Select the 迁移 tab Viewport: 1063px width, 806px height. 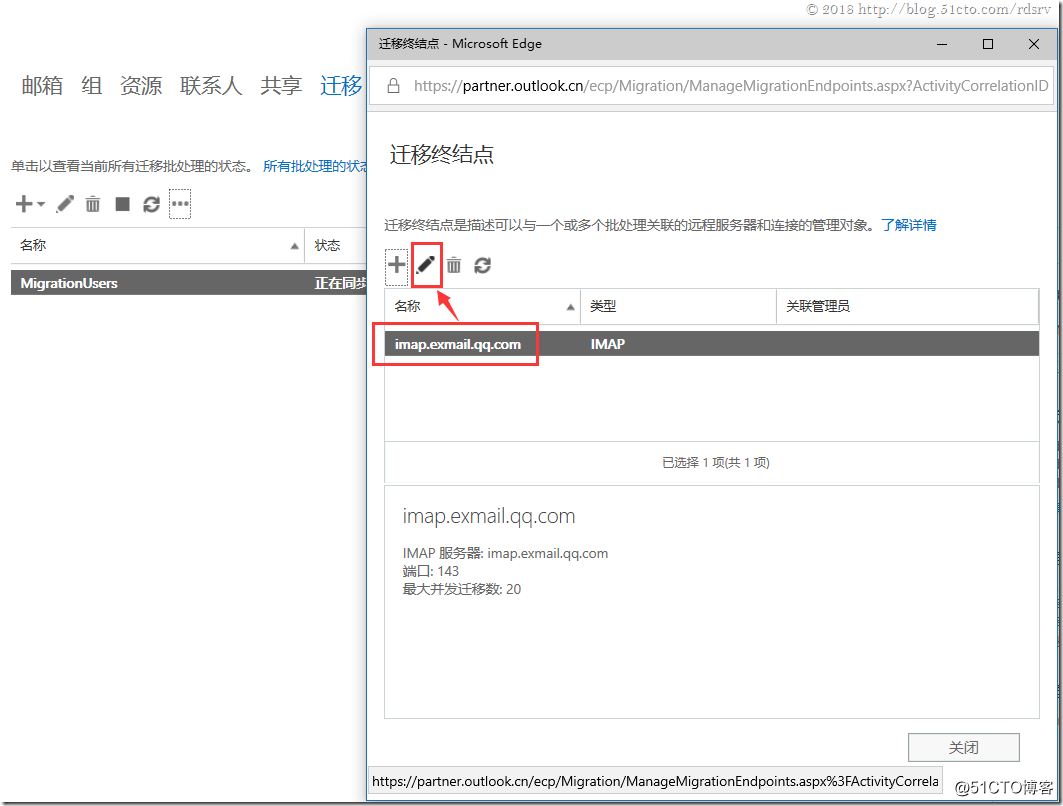[342, 86]
